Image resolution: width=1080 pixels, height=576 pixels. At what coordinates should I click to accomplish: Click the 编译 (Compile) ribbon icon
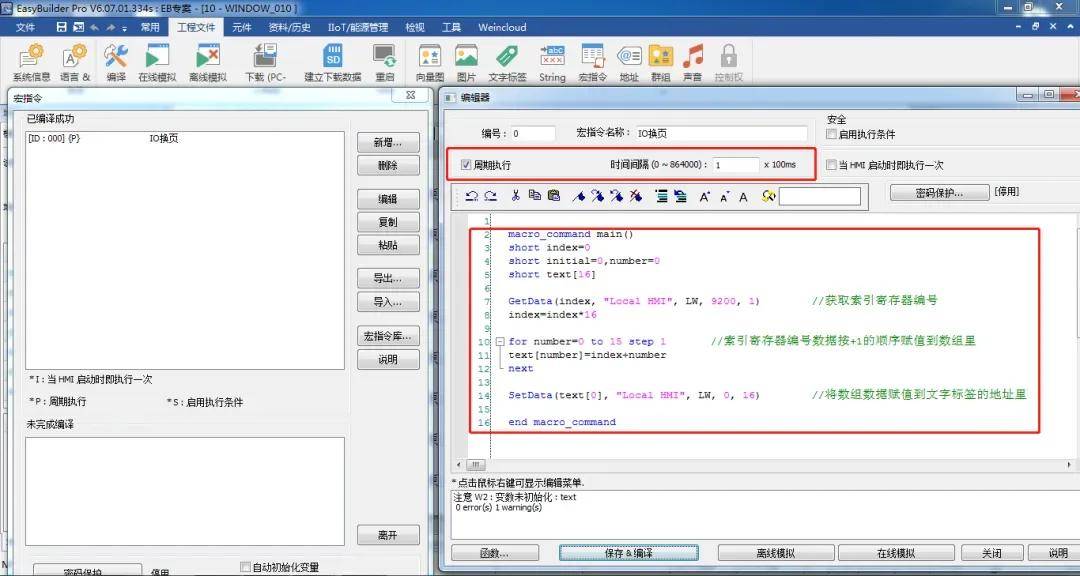click(116, 61)
